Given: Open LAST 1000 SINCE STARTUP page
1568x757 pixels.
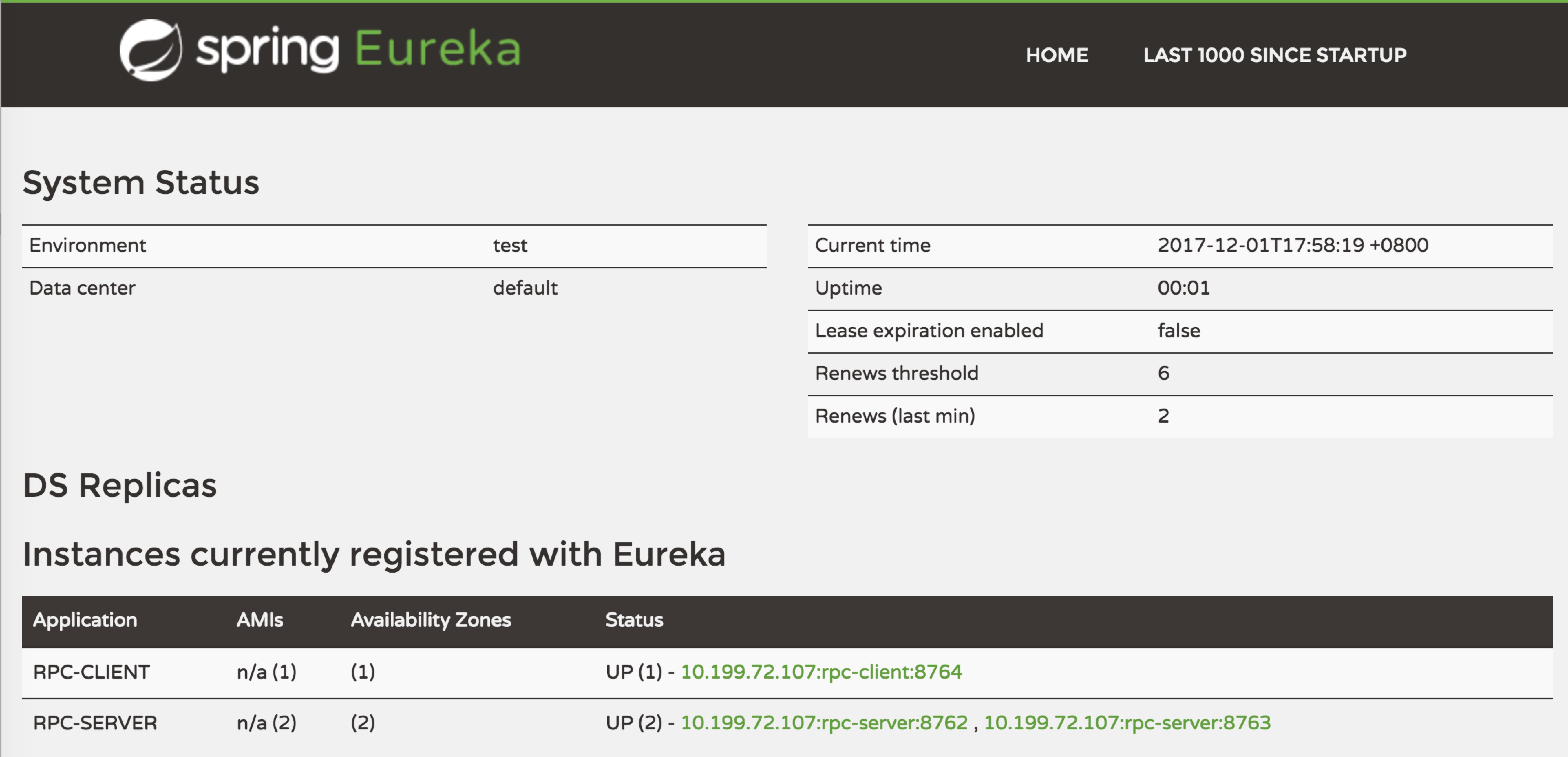Looking at the screenshot, I should point(1275,55).
